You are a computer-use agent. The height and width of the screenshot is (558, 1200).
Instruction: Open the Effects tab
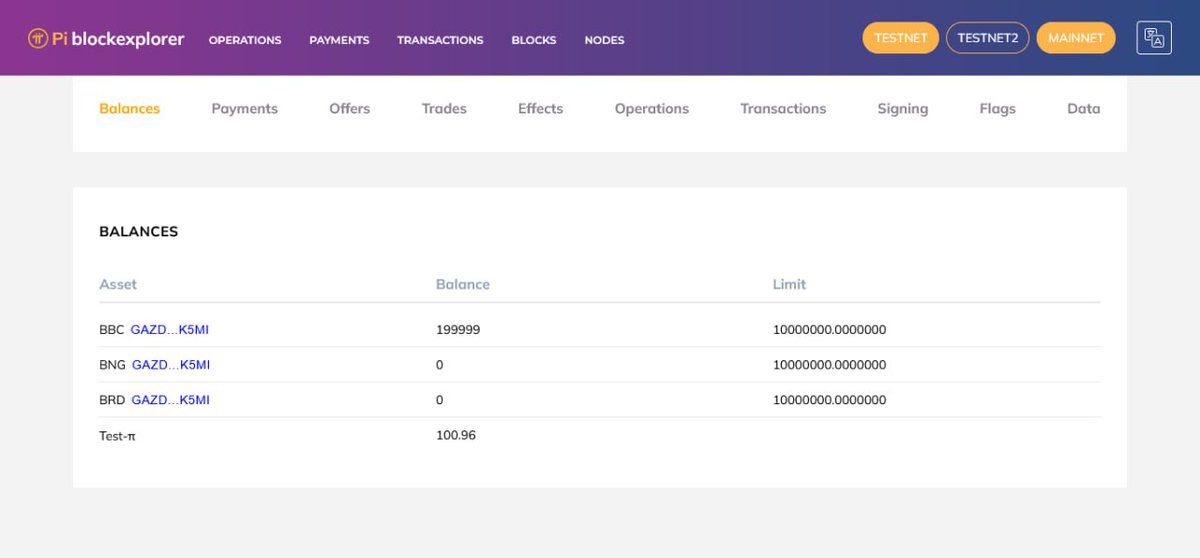coord(541,108)
